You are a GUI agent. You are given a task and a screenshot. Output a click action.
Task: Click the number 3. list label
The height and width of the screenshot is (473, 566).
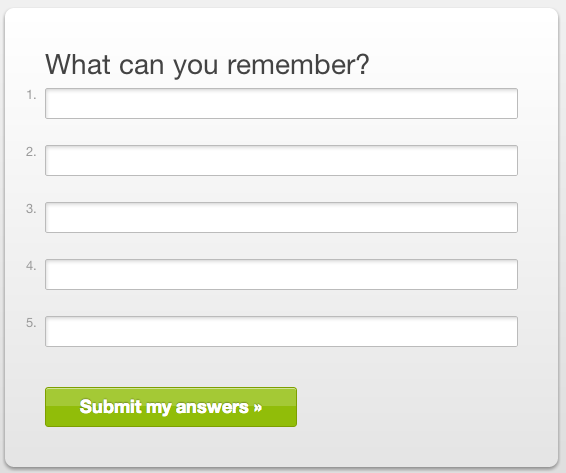coord(31,209)
